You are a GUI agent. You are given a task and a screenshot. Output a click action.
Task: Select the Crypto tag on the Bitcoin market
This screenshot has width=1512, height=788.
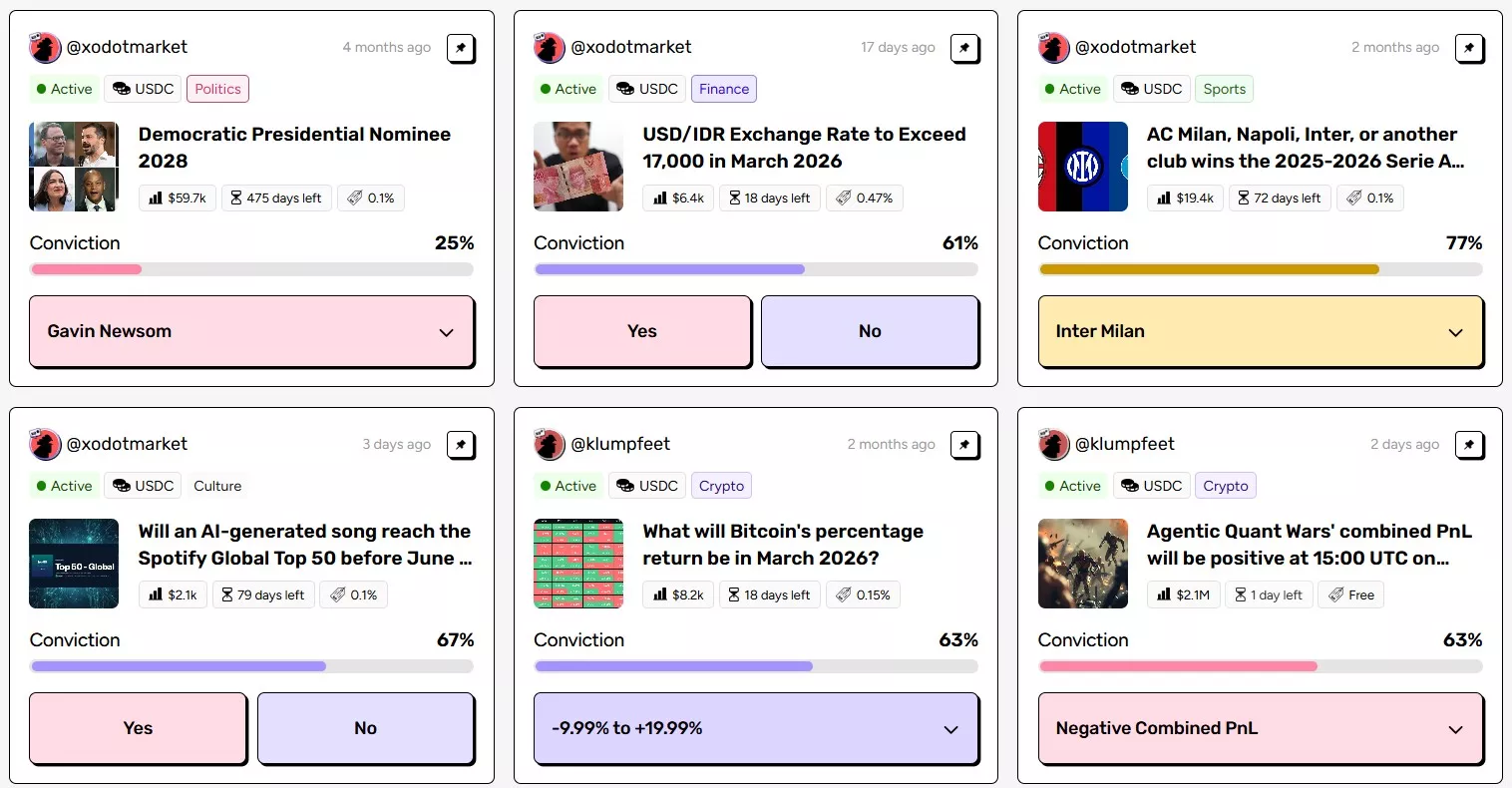tap(721, 486)
